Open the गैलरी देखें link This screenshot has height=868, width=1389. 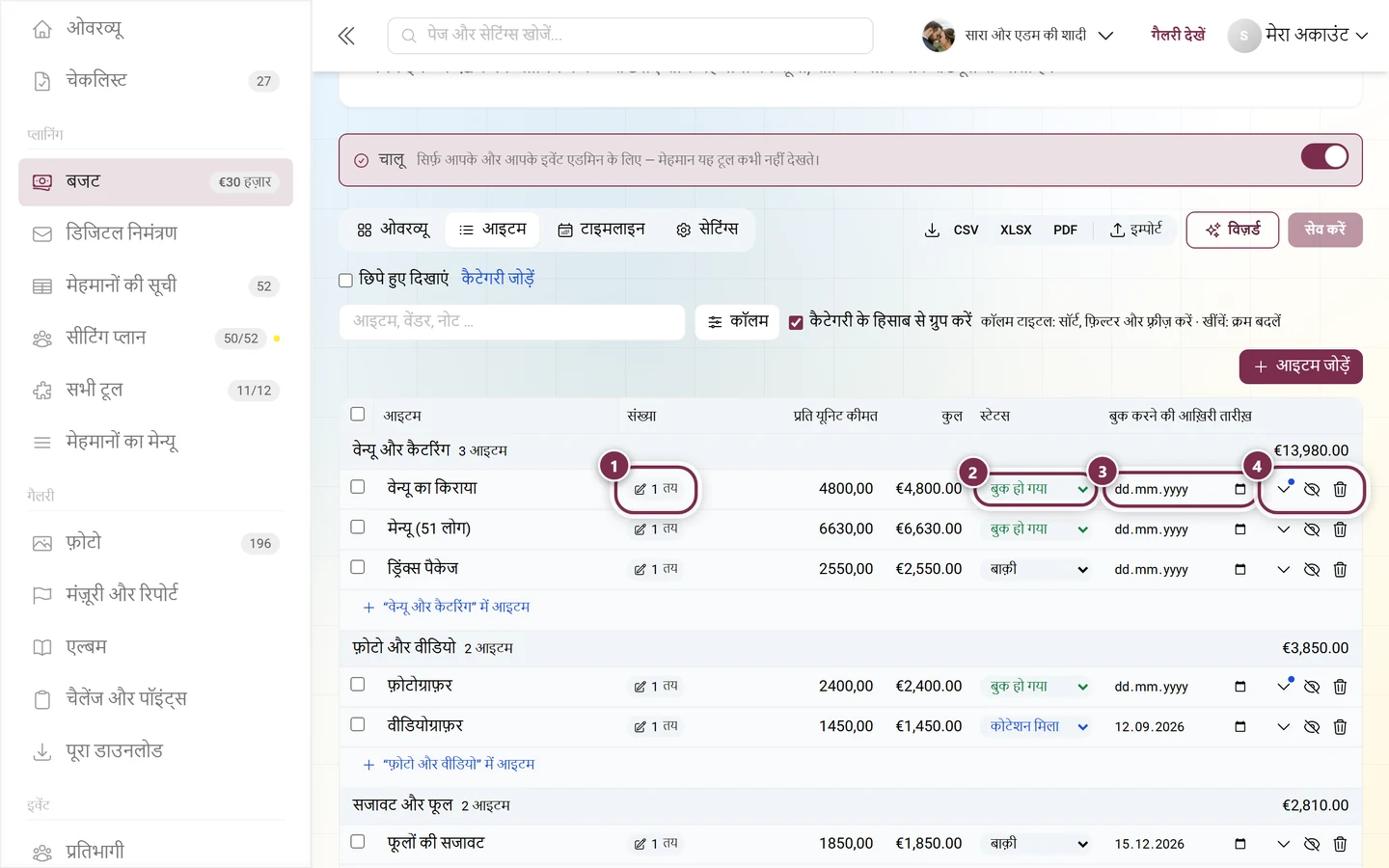1178,35
